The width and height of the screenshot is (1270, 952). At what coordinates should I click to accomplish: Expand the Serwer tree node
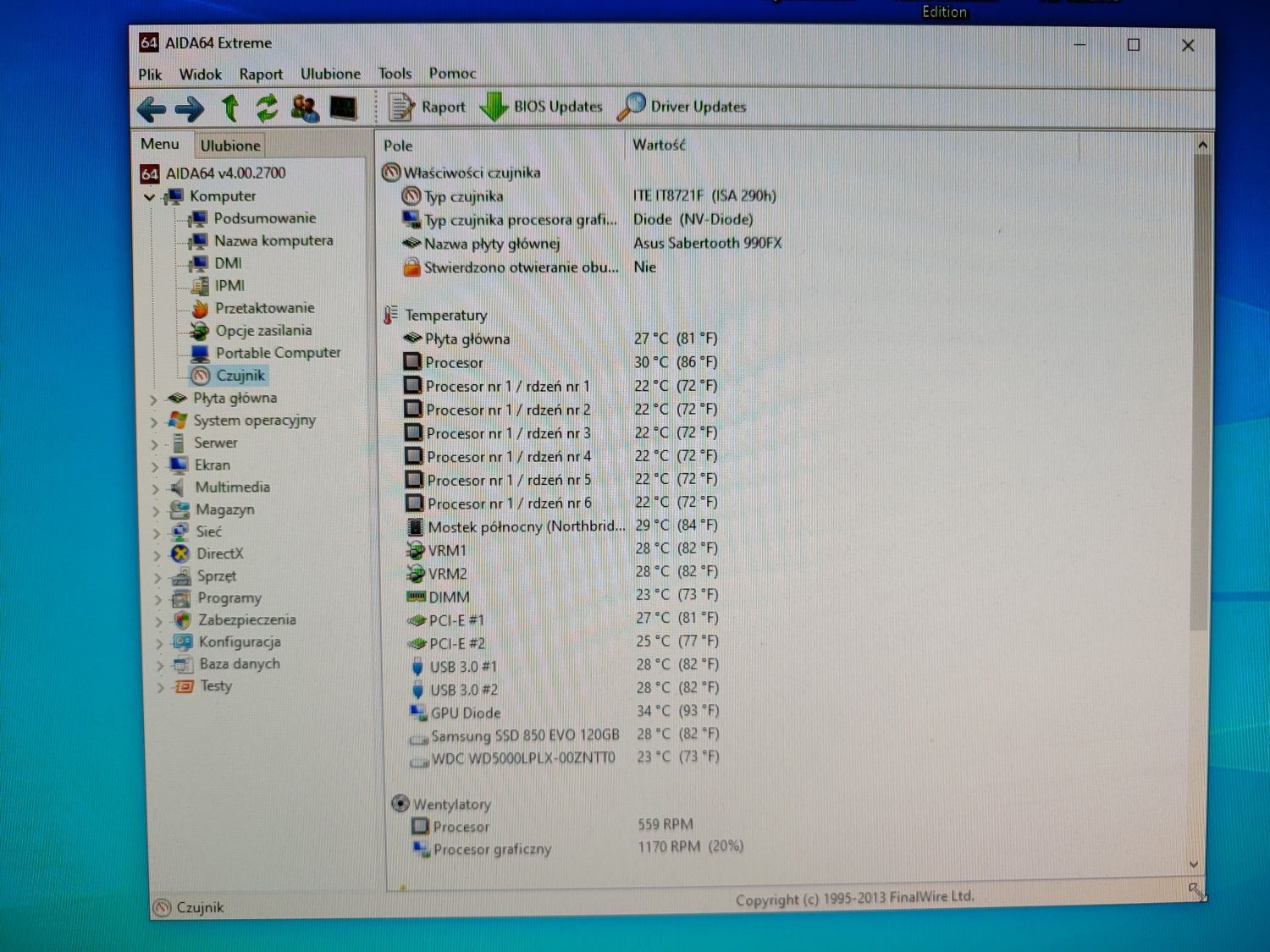155,443
